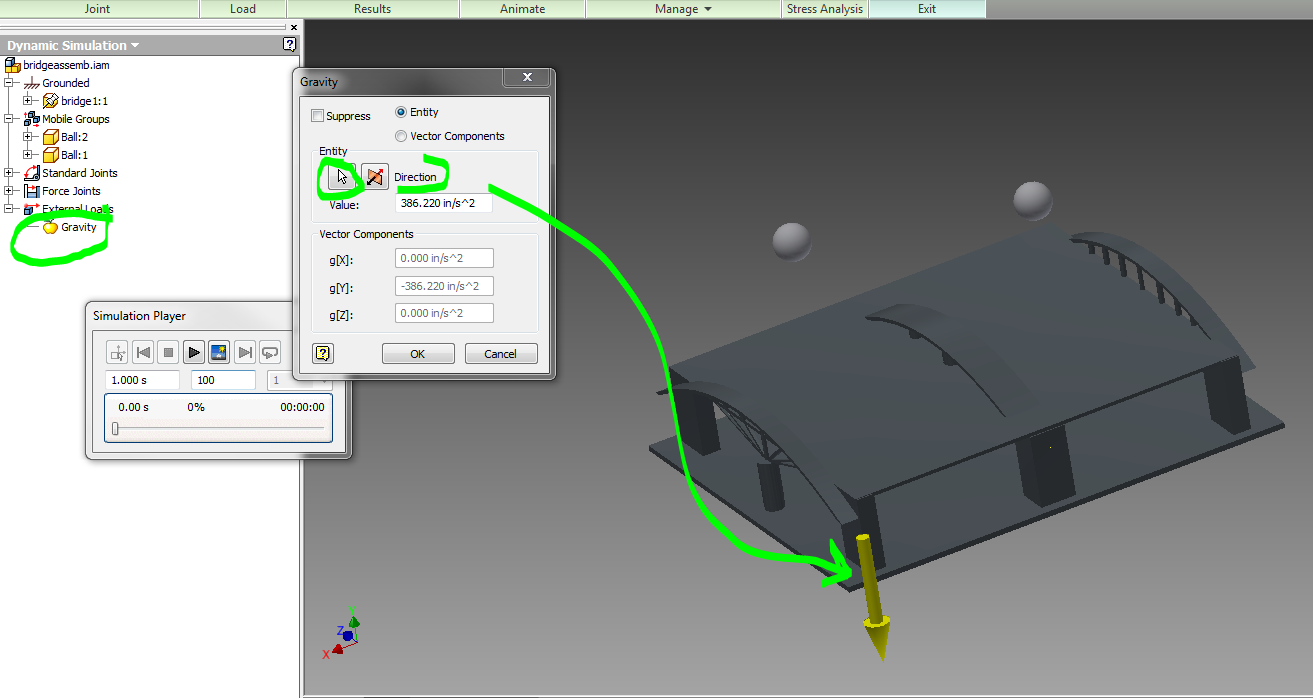Click the Mobile Groups icon
Viewport: 1313px width, 698px height.
pyautogui.click(x=31, y=119)
